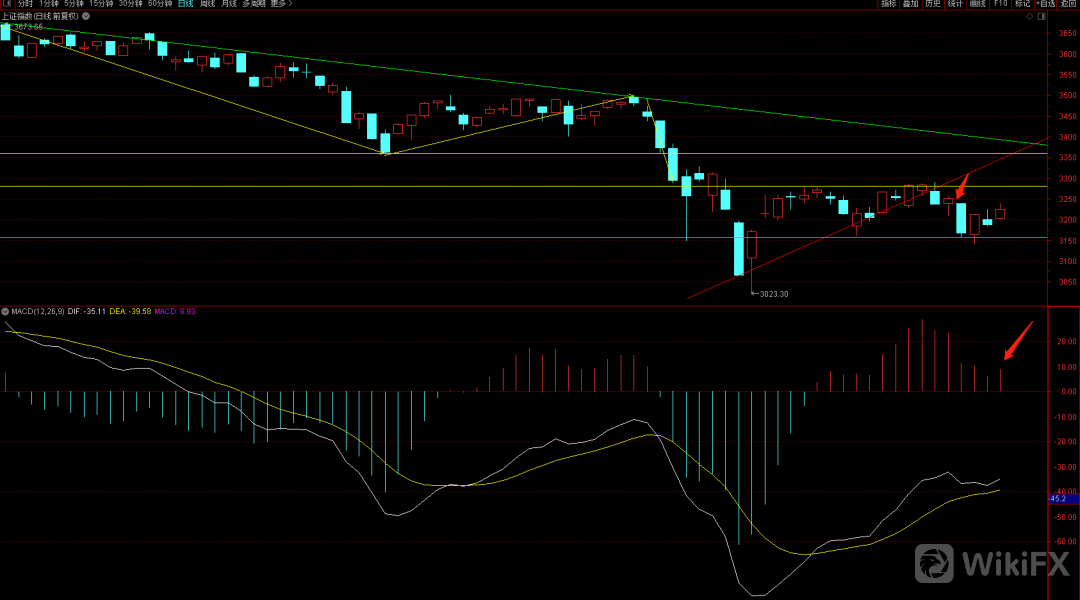Screen dimensions: 1080x600
Task: Click the red arrow marker in the MACD panel
Action: [1017, 341]
